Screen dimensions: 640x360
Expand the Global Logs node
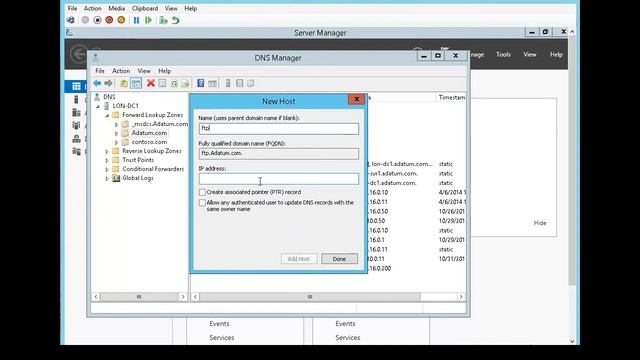[x=107, y=178]
